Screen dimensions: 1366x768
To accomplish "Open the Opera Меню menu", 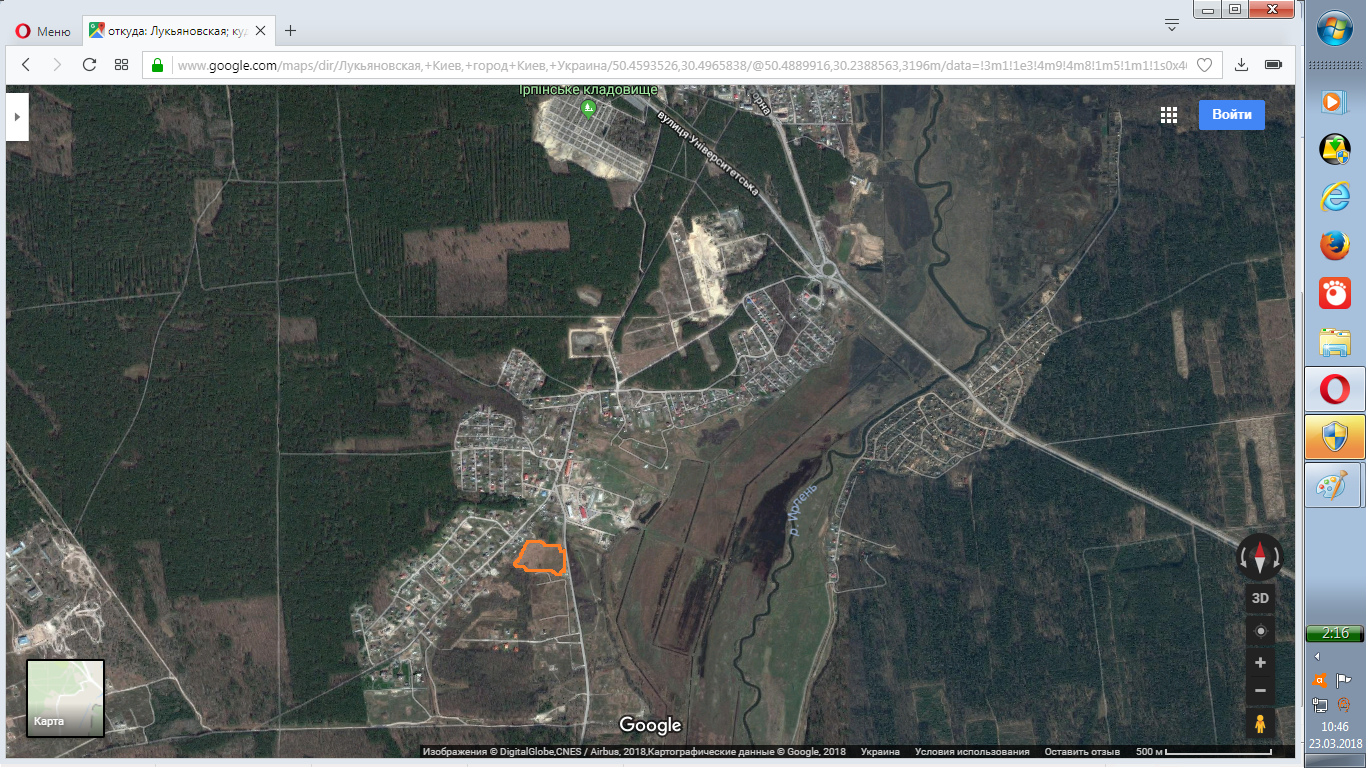I will [43, 31].
